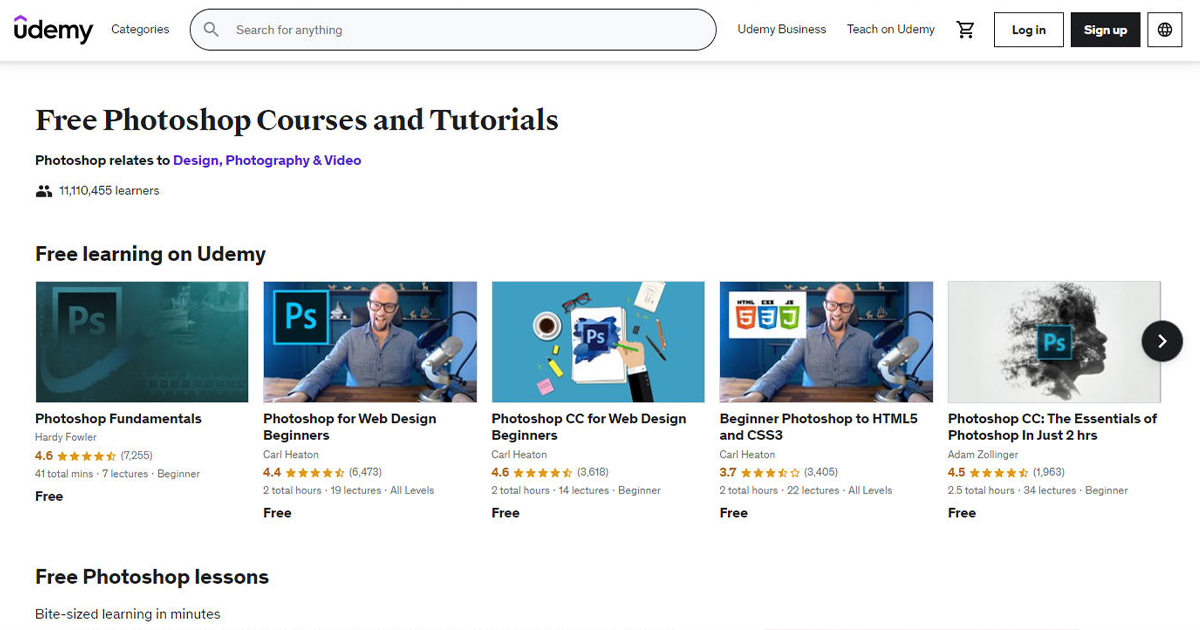Open the shopping cart

[965, 29]
